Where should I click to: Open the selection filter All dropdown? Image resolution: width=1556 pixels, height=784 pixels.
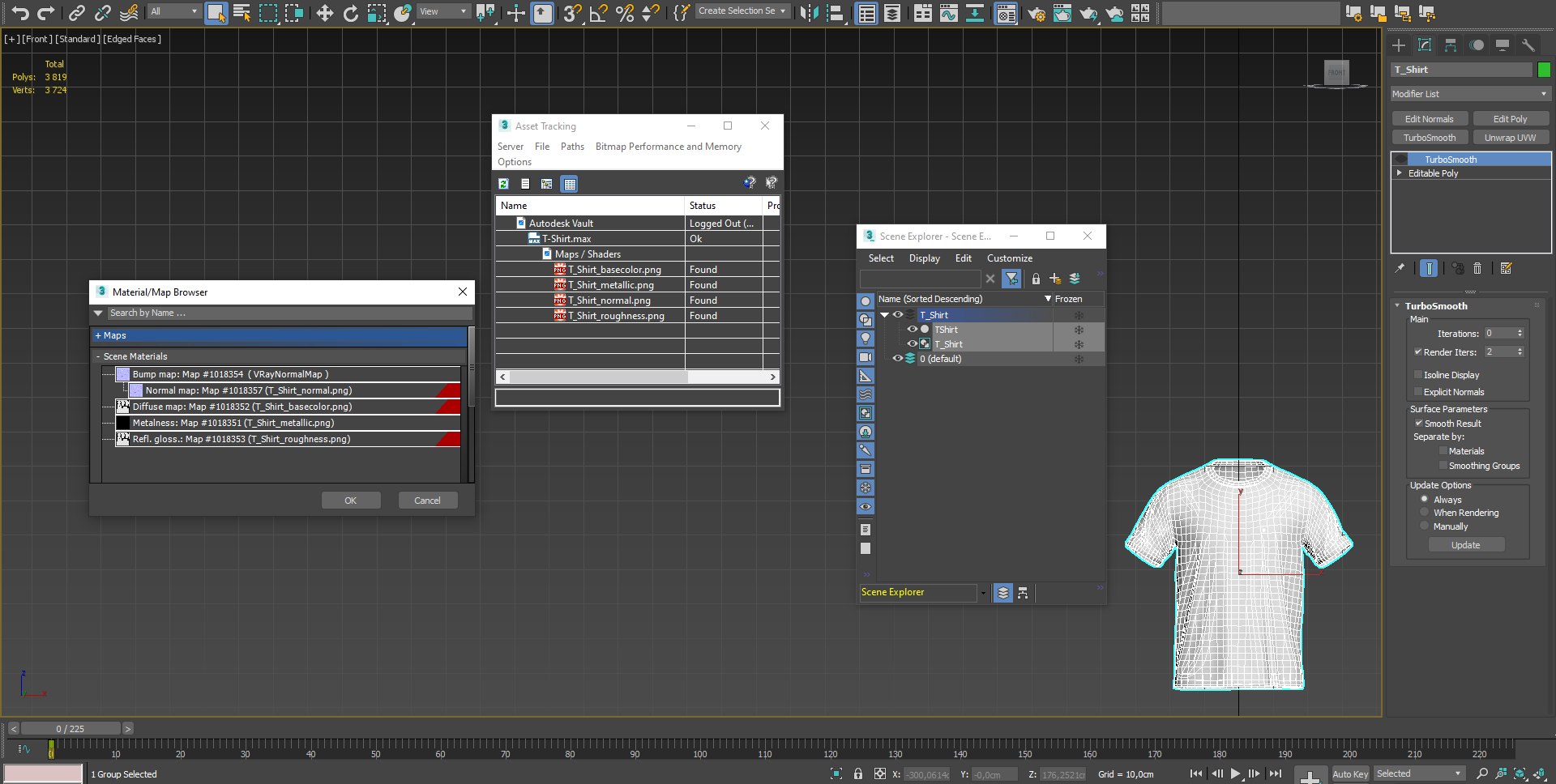coord(173,11)
